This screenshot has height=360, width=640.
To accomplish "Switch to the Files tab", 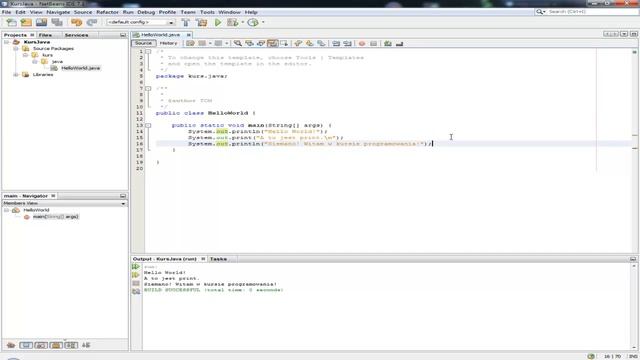I will tap(45, 35).
